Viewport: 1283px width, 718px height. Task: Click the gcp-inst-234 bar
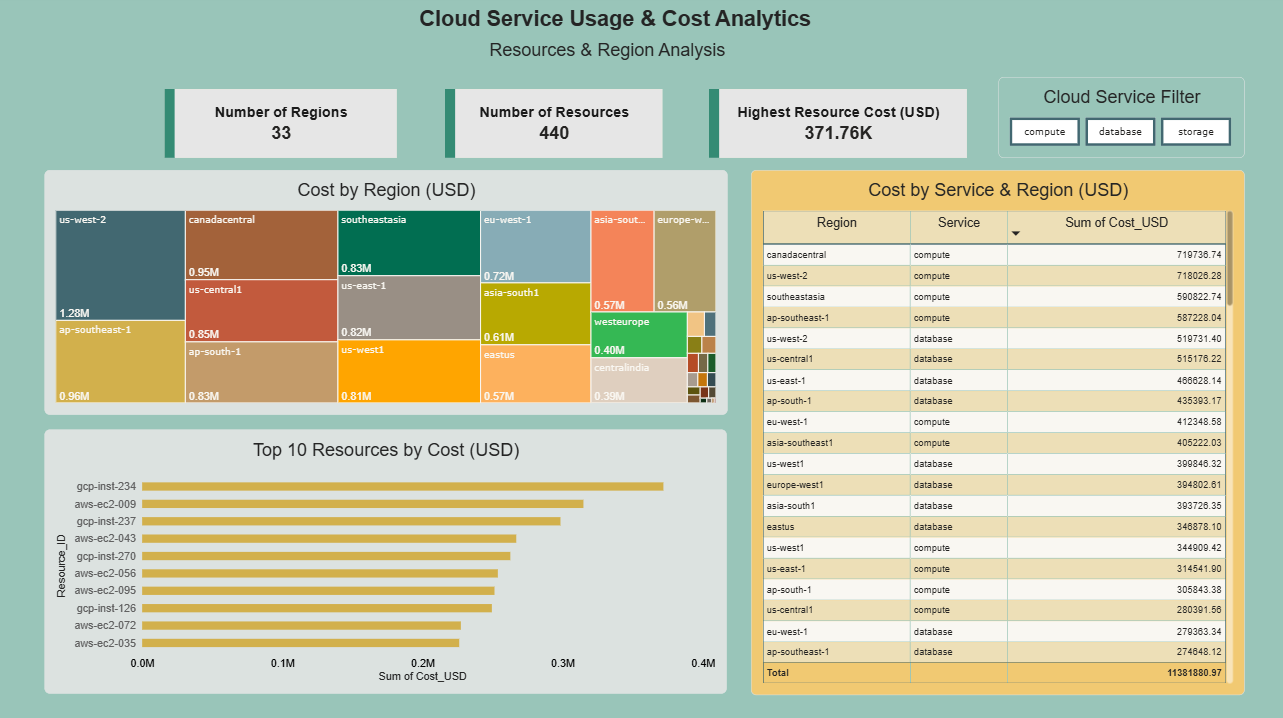coord(404,486)
